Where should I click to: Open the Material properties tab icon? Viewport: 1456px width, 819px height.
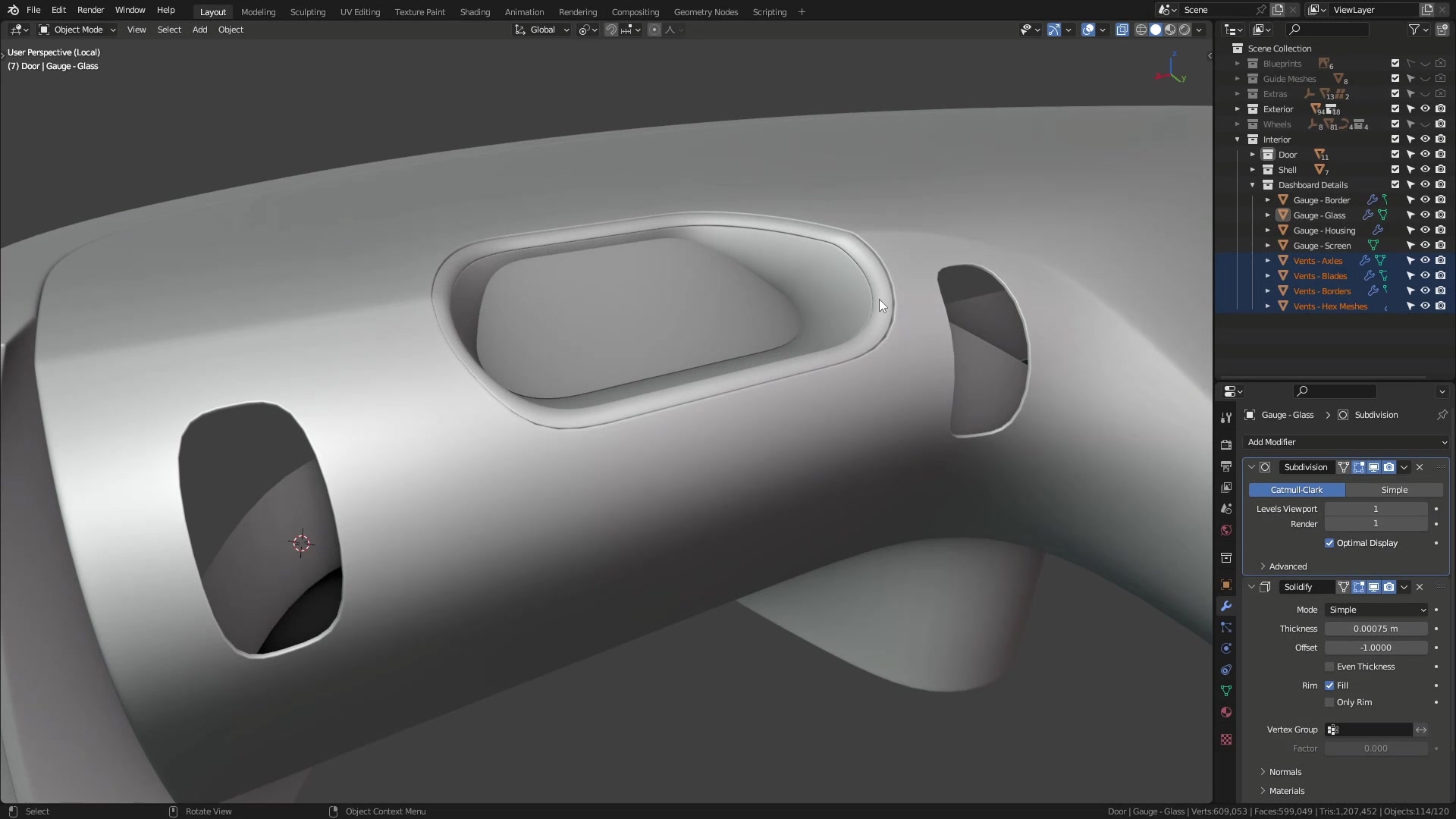click(x=1225, y=712)
